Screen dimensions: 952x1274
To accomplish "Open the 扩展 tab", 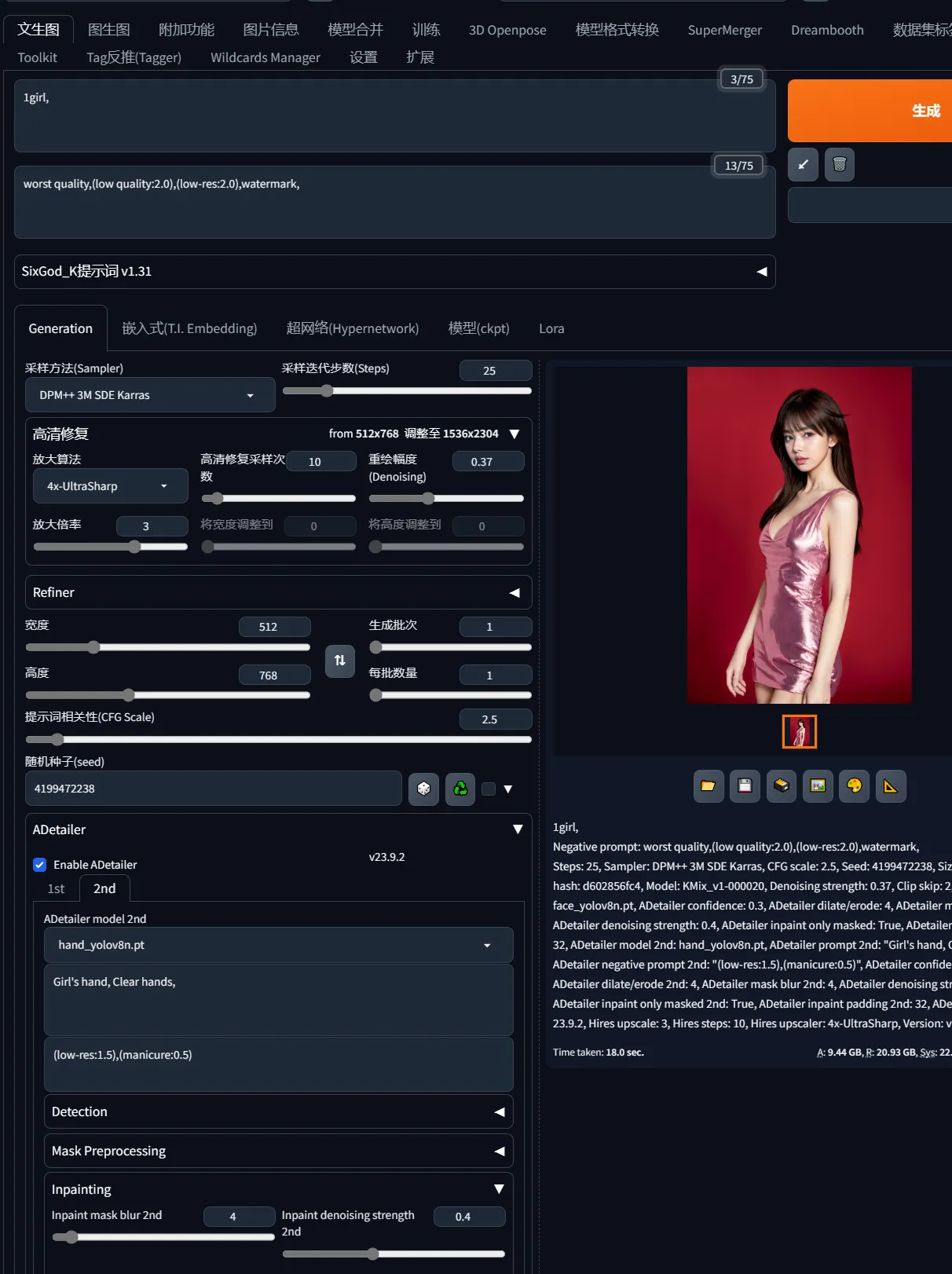I will click(420, 57).
